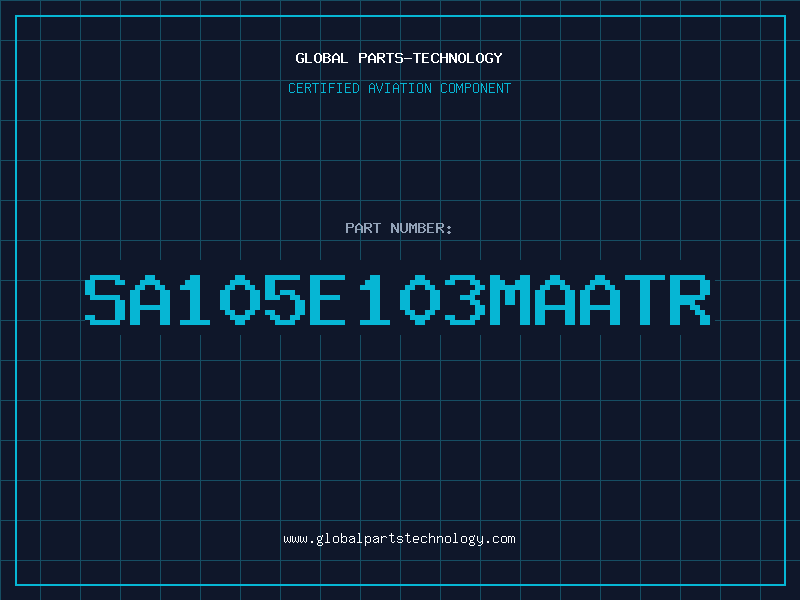Open the www.globalpartstechnology.com link

click(x=399, y=539)
